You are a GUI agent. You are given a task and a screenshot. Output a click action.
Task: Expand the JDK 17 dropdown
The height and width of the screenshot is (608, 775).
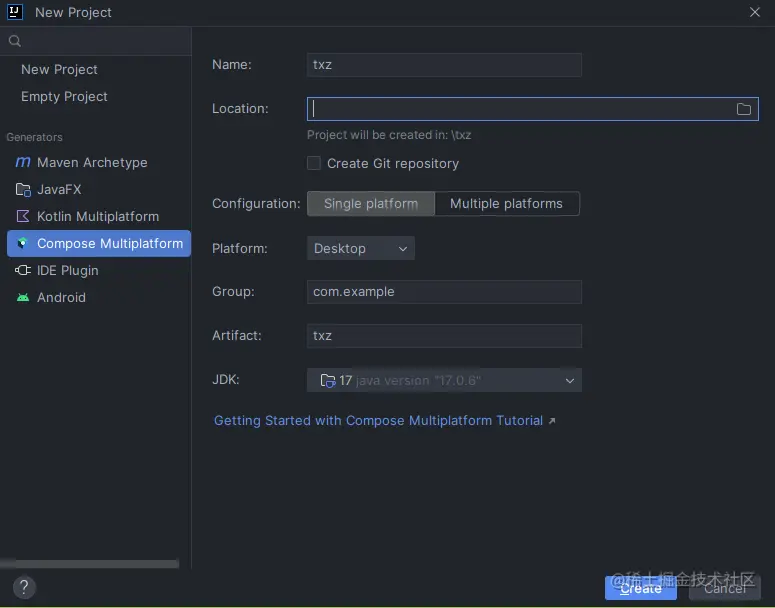444,380
